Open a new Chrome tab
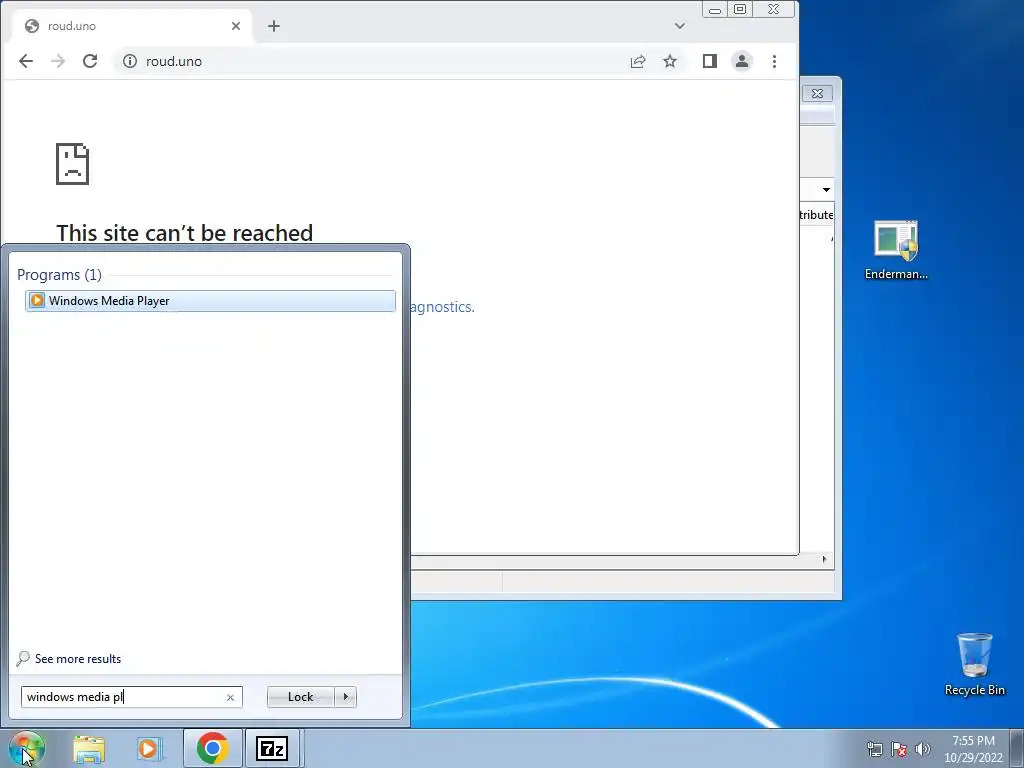The width and height of the screenshot is (1024, 768). click(x=274, y=26)
